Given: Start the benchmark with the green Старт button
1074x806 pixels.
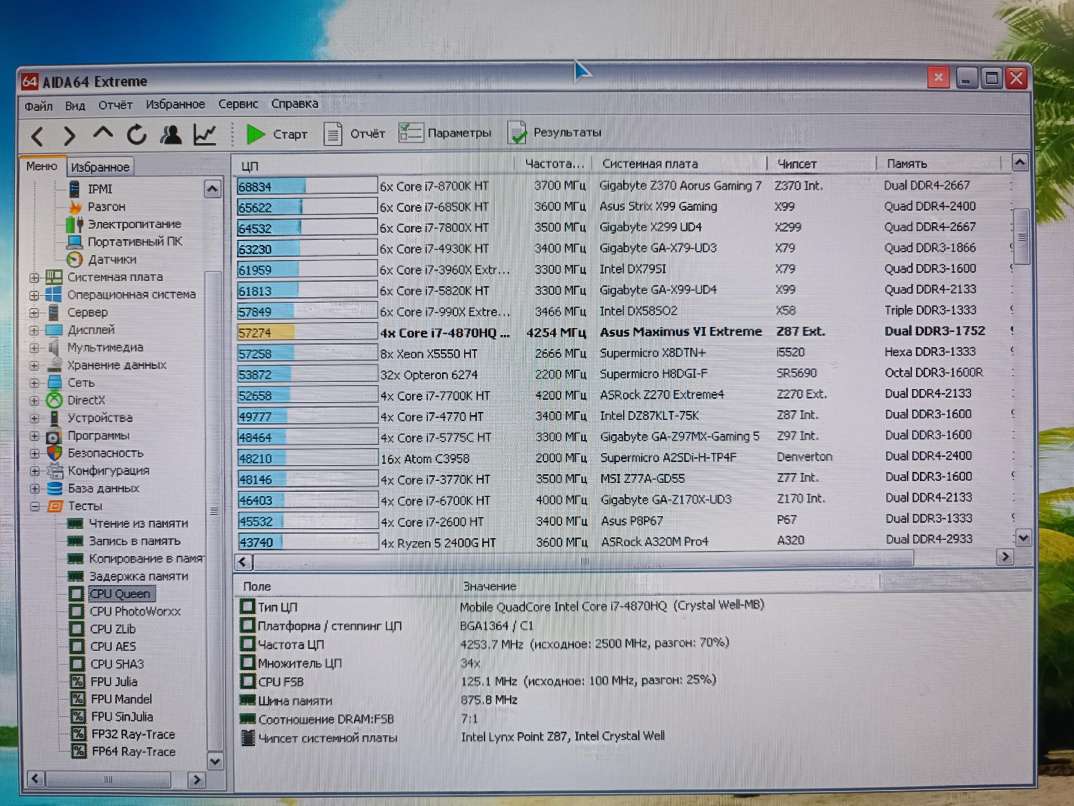Looking at the screenshot, I should click(x=277, y=134).
